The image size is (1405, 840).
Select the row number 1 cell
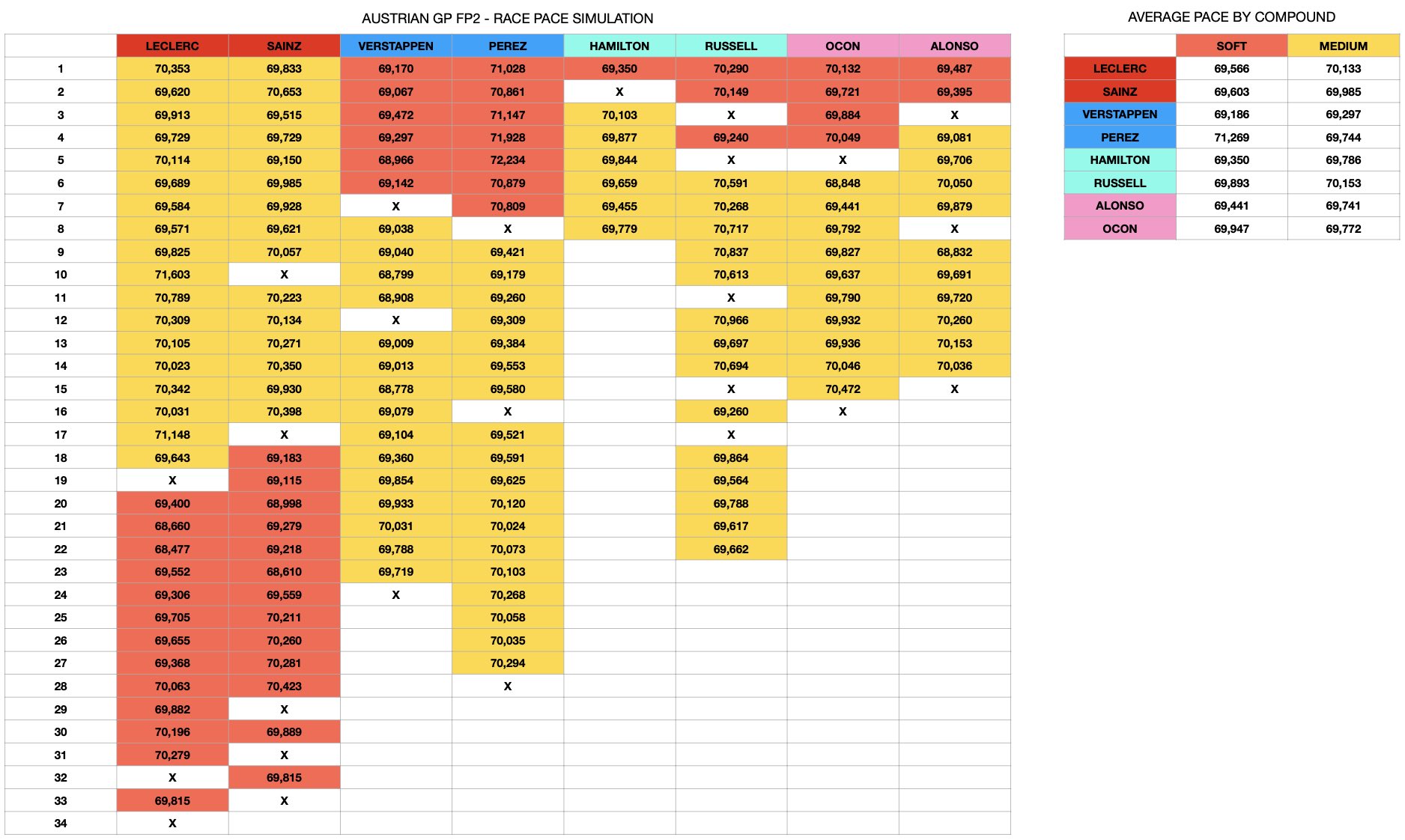61,69
